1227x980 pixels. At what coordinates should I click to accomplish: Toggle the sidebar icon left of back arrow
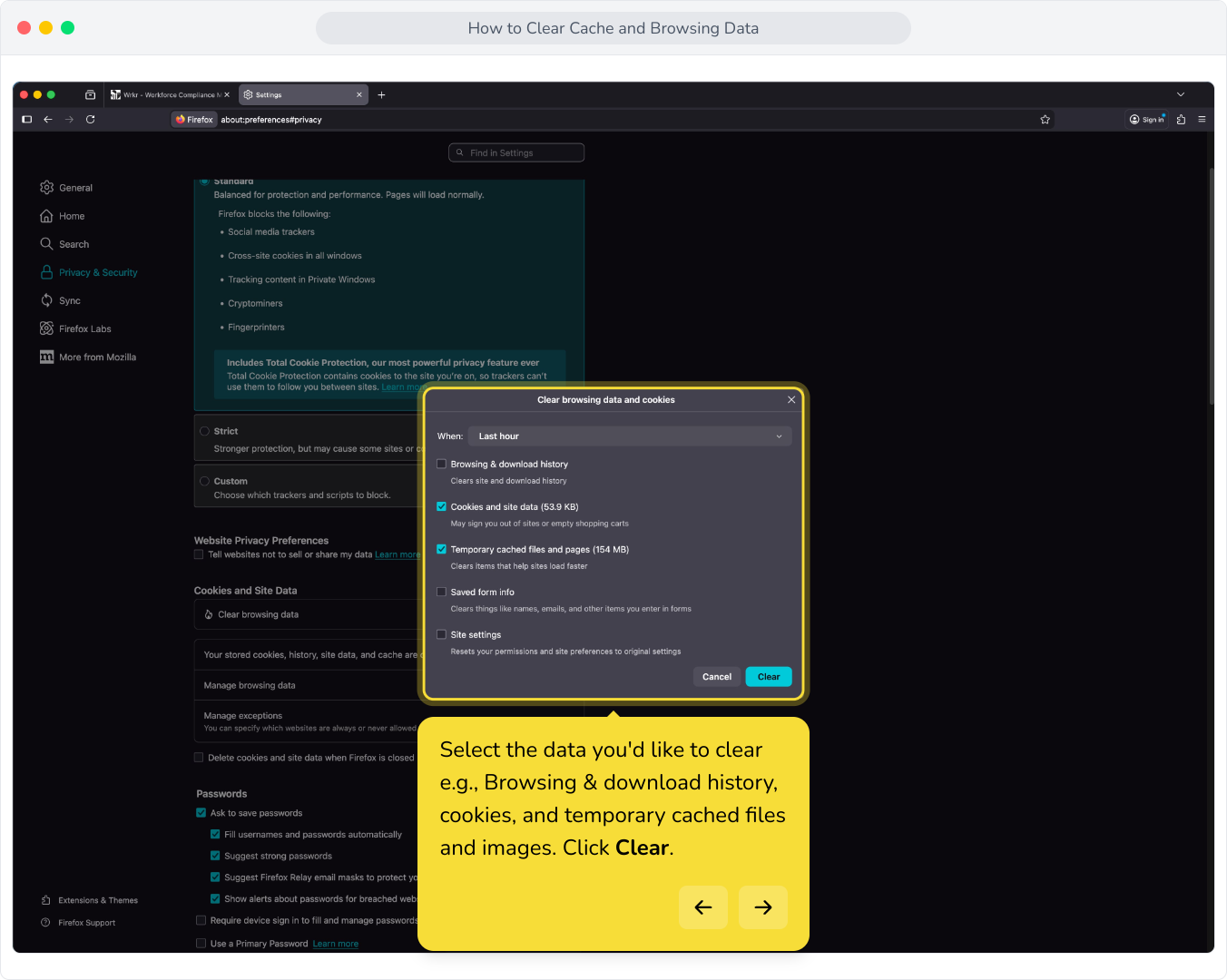(27, 120)
